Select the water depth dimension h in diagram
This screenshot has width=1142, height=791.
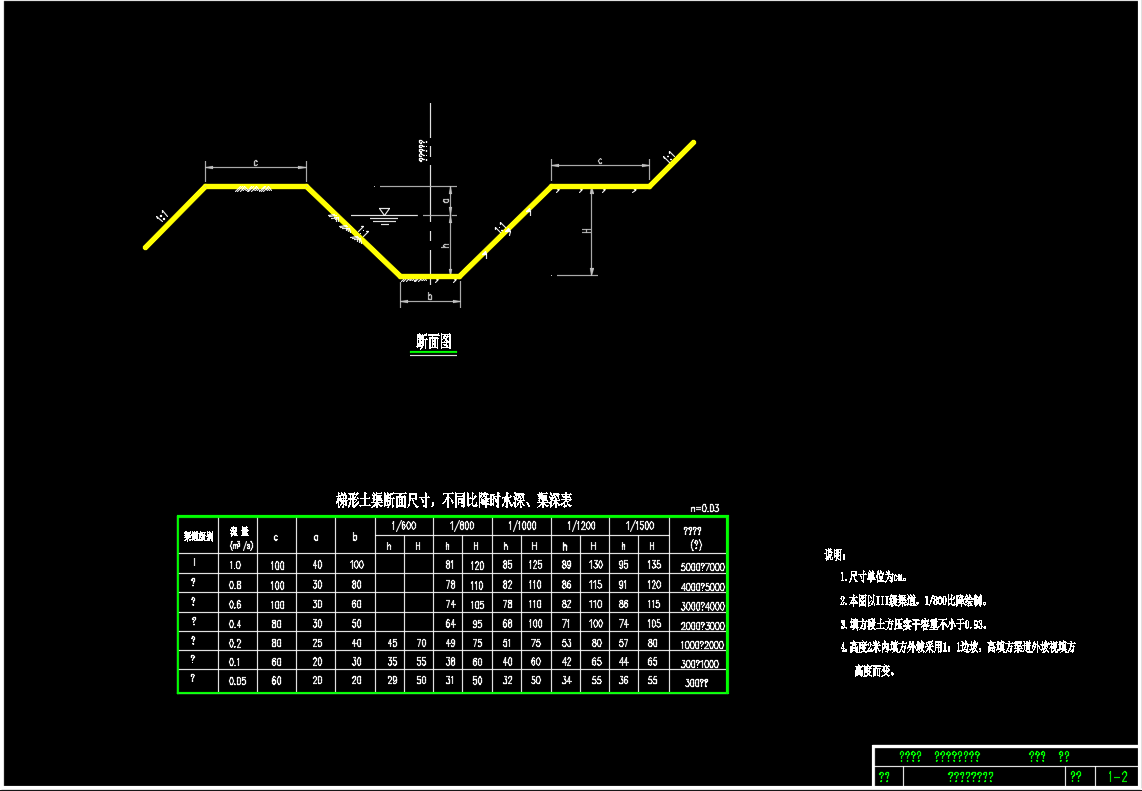(446, 245)
